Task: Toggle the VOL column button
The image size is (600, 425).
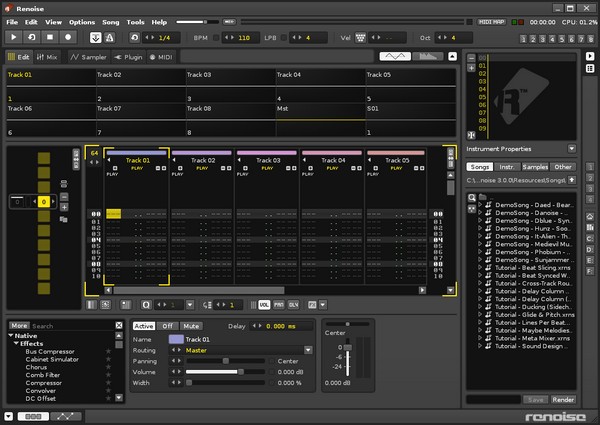Action: (265, 304)
